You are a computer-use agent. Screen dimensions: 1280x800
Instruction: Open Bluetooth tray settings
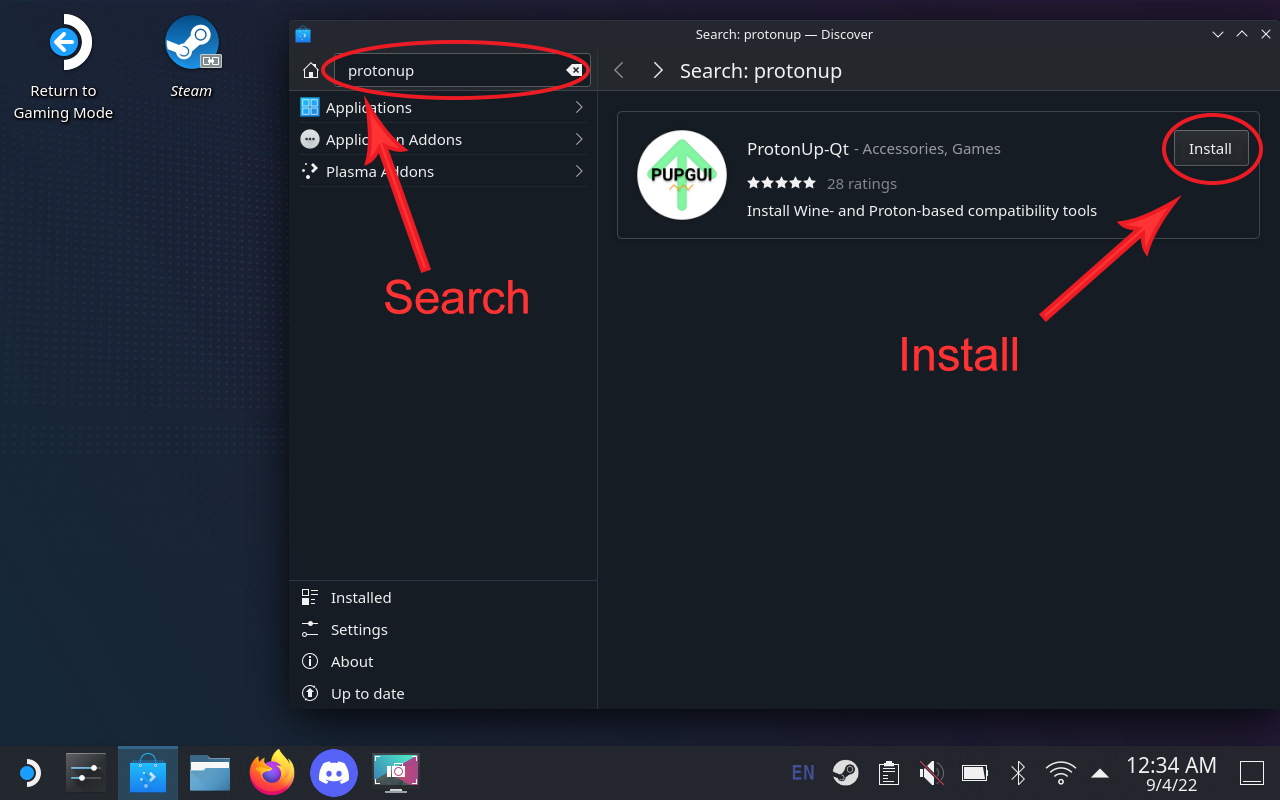pyautogui.click(x=1018, y=773)
